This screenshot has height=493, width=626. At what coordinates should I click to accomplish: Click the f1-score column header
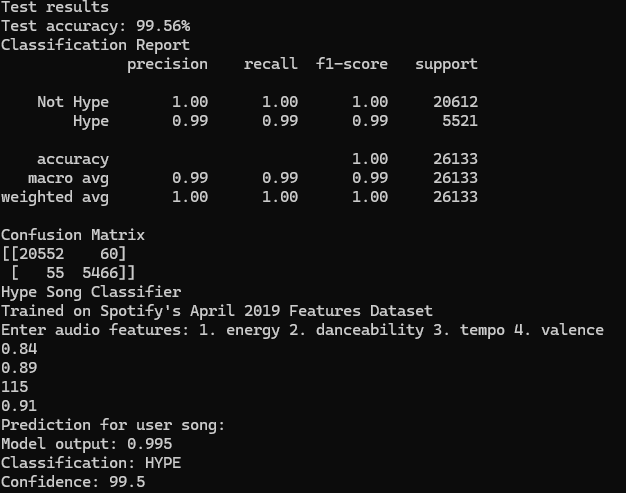tap(352, 64)
